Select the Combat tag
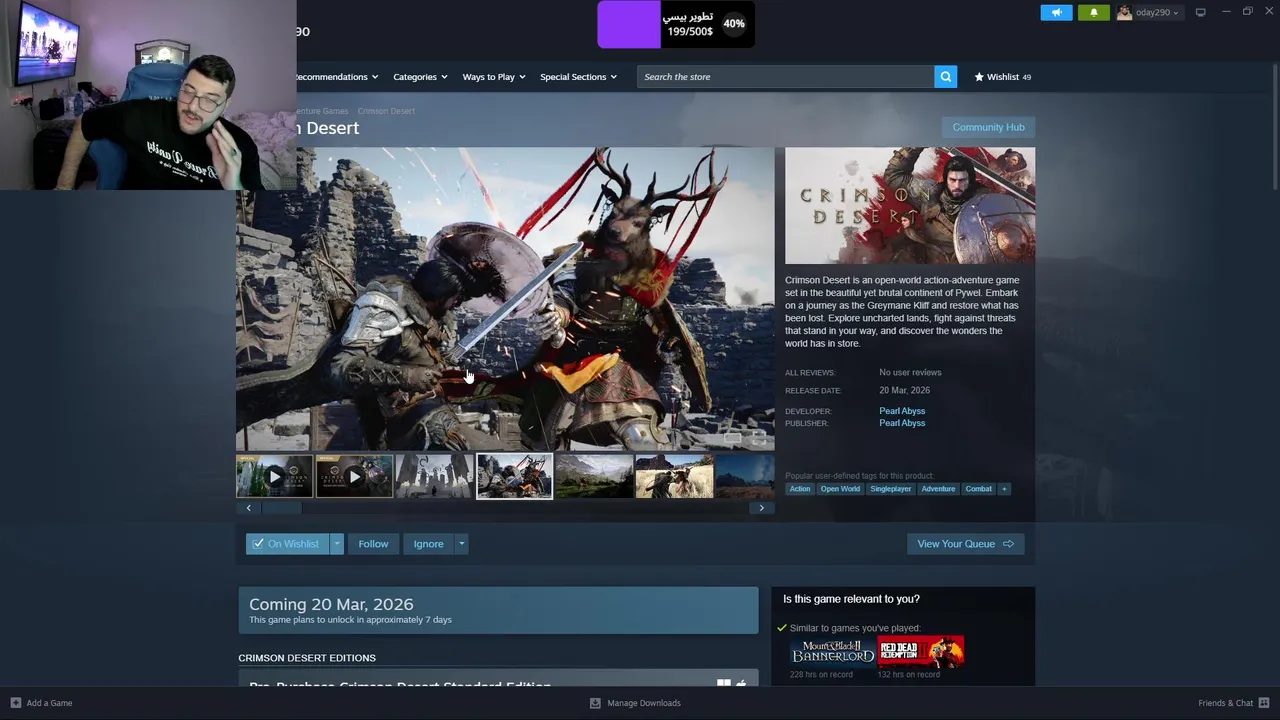Viewport: 1280px width, 720px height. click(978, 489)
